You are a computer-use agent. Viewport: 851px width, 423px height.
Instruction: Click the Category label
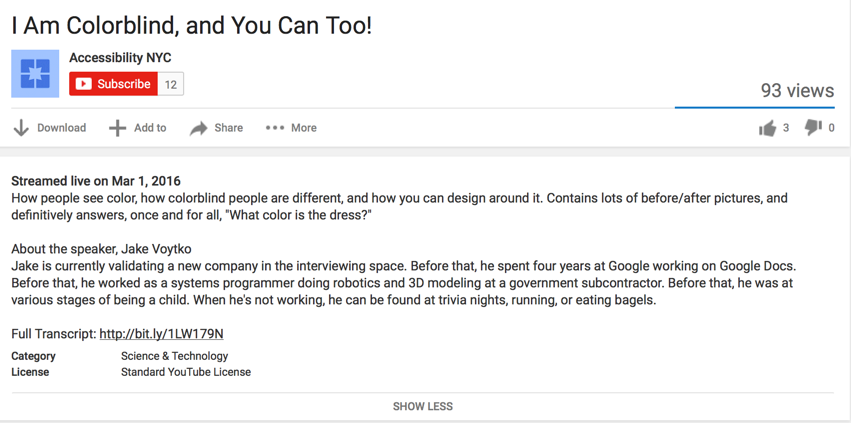tap(33, 356)
